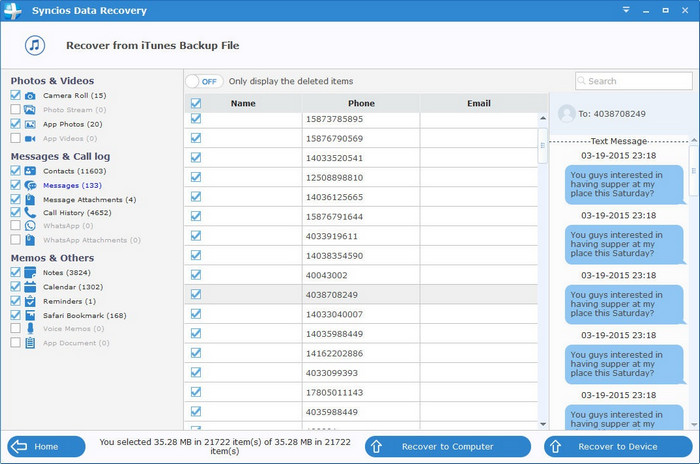Click the Voice Memos microphone icon
The height and width of the screenshot is (464, 700).
click(x=30, y=329)
